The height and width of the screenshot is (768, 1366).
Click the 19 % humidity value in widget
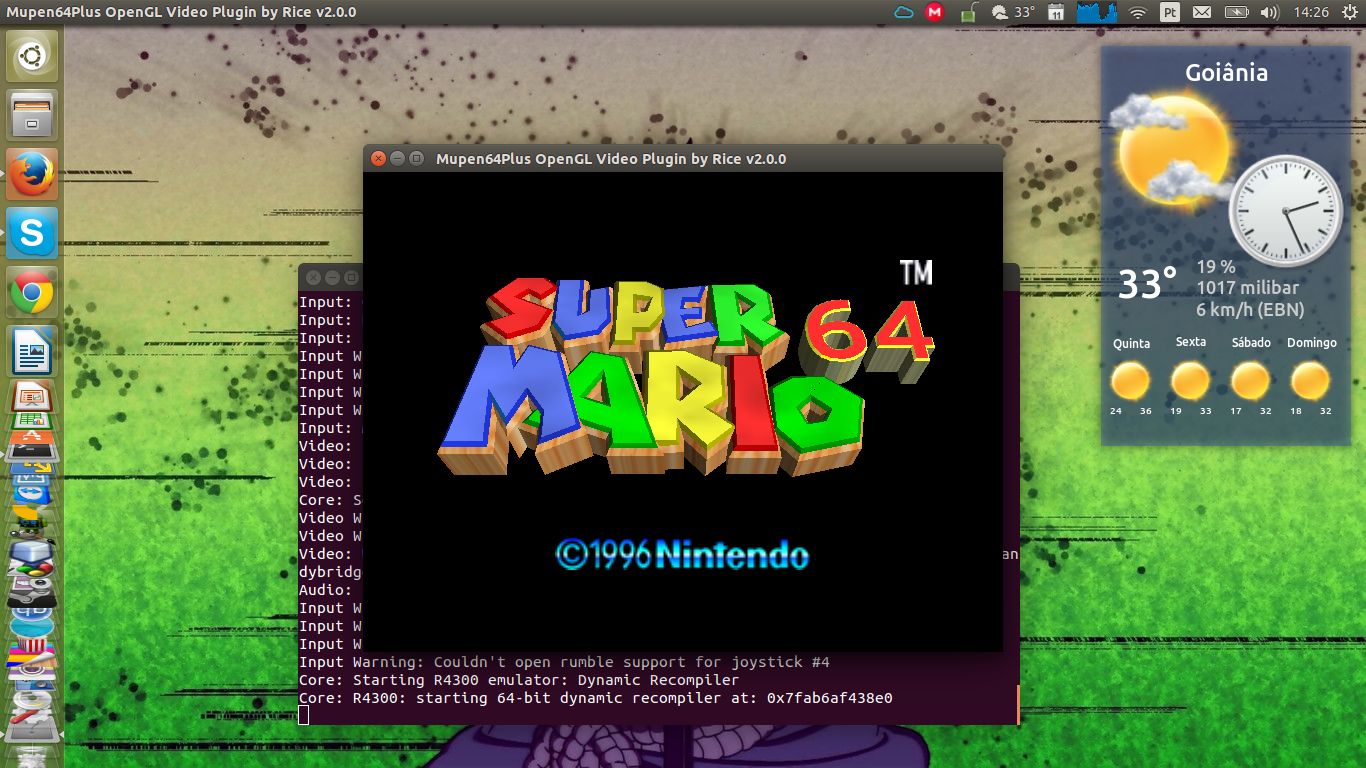[x=1216, y=268]
